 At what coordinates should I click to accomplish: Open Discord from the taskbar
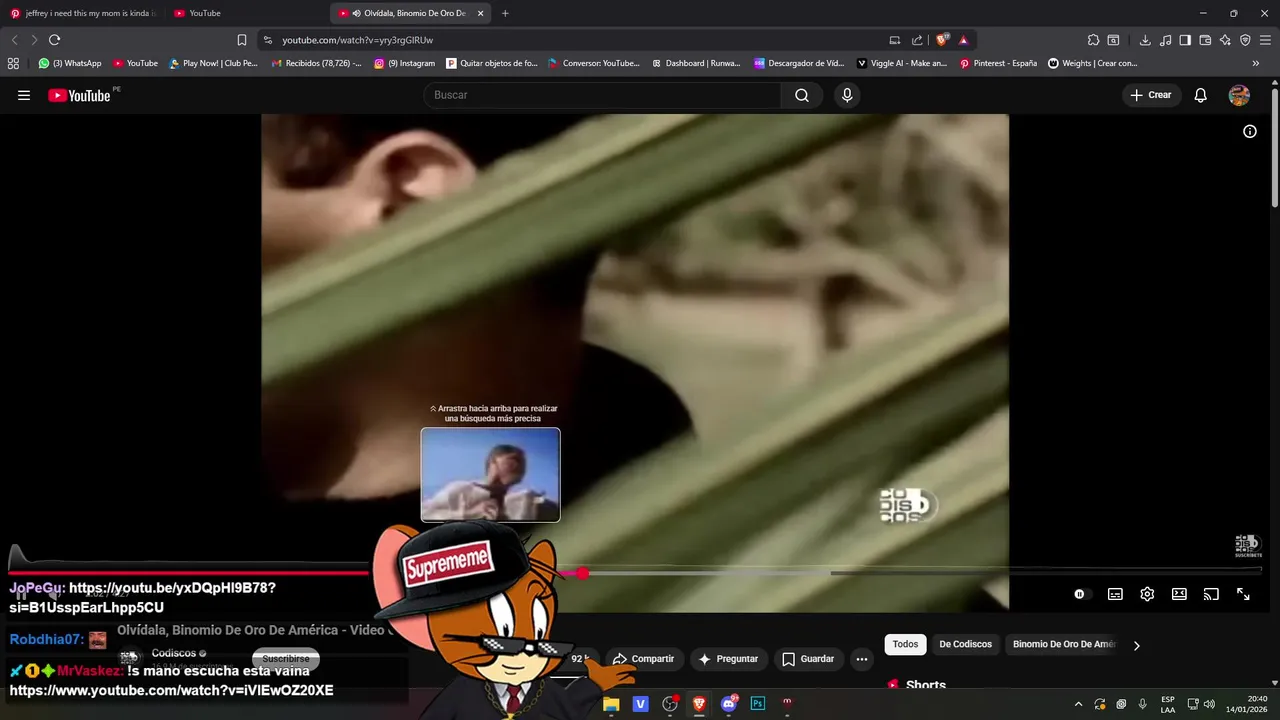tap(729, 704)
